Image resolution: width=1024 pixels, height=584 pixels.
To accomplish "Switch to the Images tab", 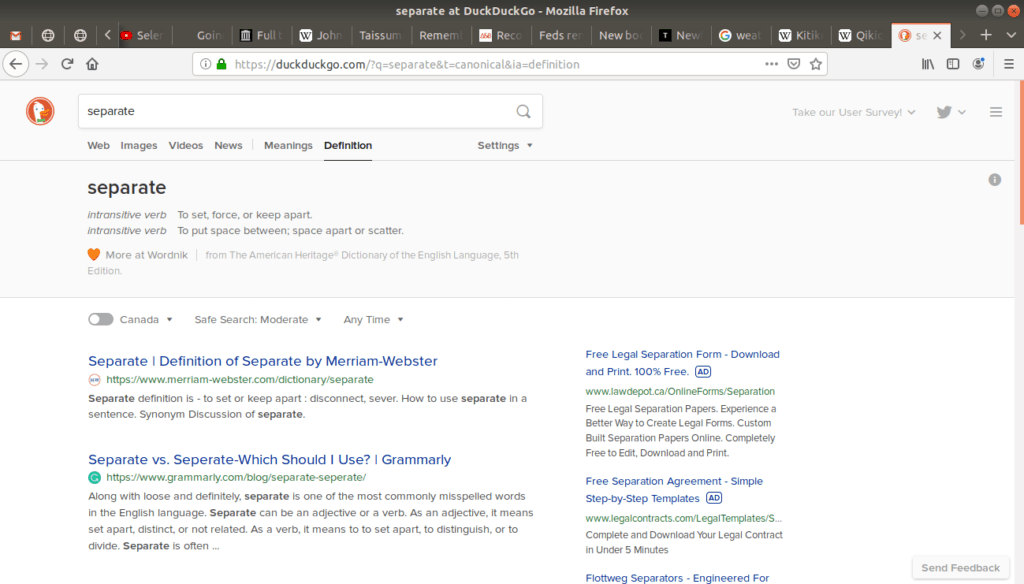I will click(138, 146).
